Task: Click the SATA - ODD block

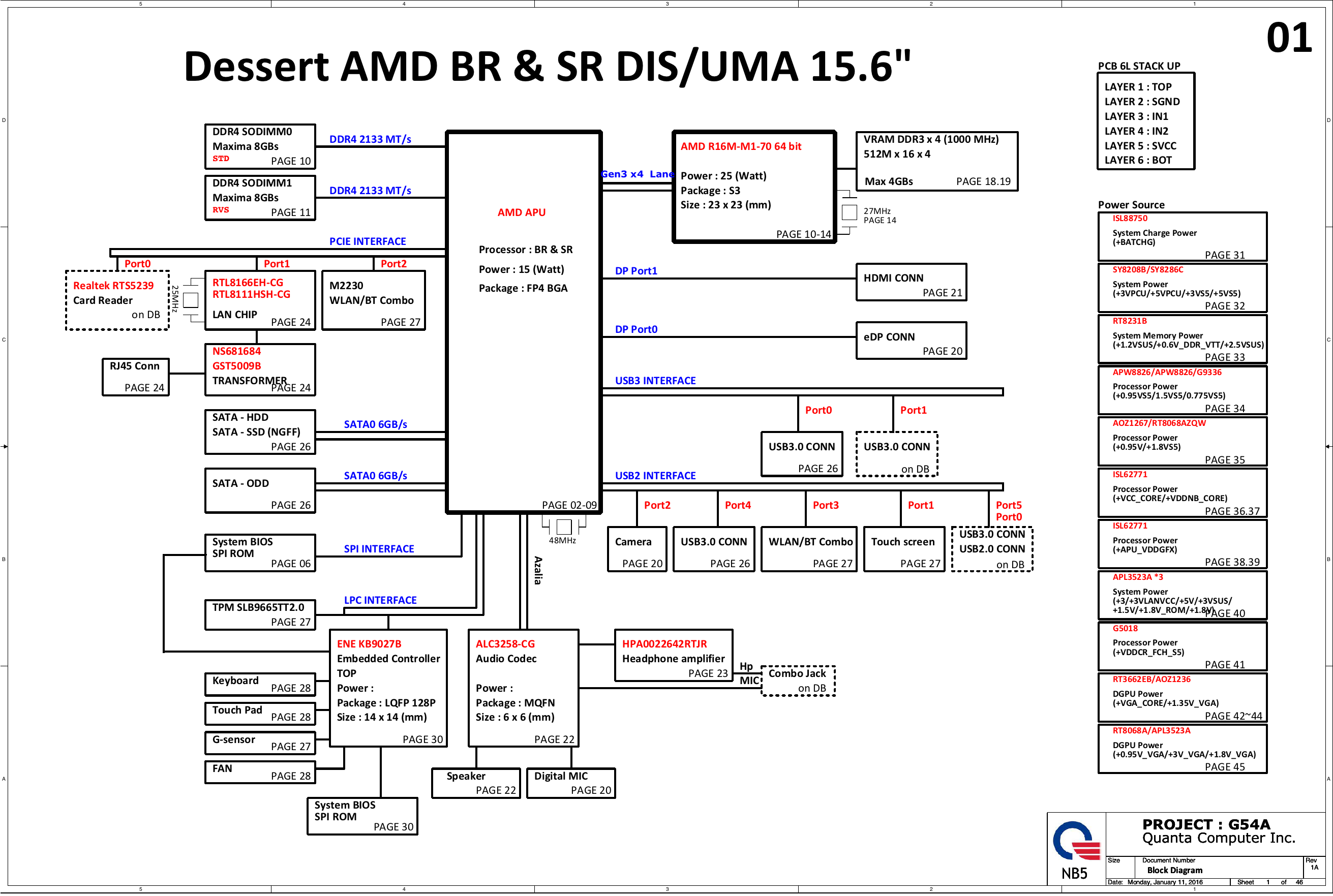Action: click(x=260, y=491)
